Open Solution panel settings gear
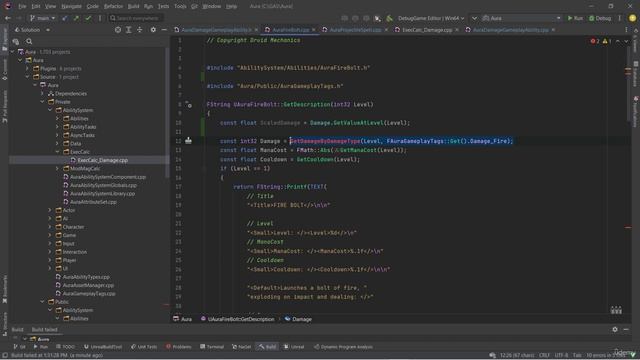Image resolution: width=640 pixels, height=360 pixels. point(153,30)
